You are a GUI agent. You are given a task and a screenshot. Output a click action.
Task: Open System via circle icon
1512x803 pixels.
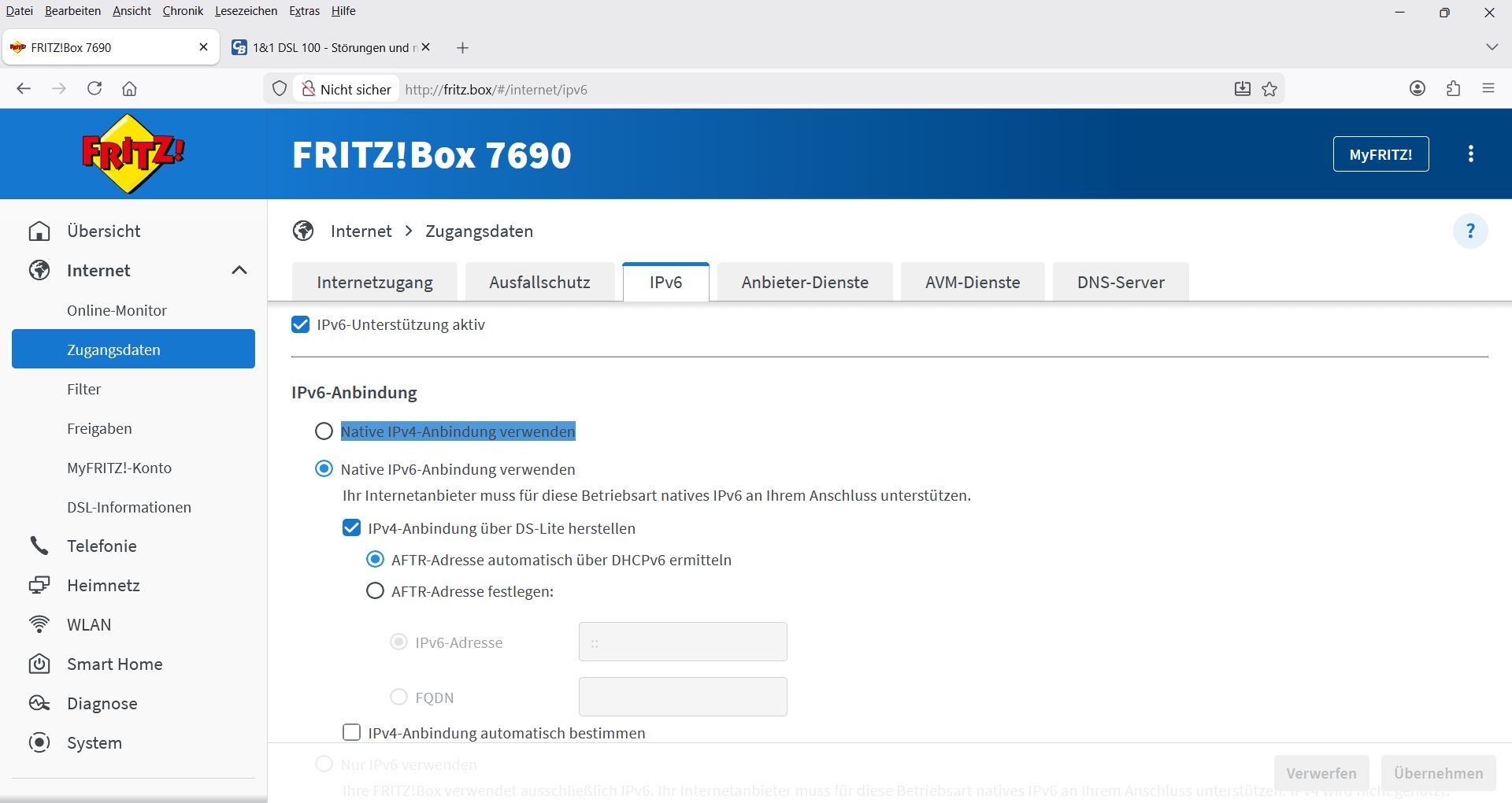pos(39,742)
